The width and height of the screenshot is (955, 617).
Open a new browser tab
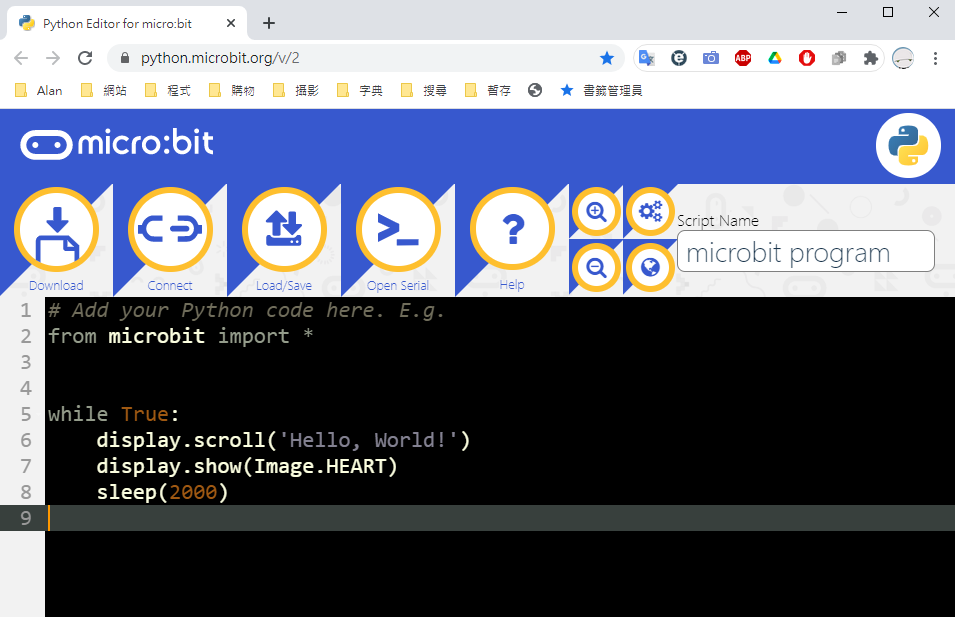tap(269, 23)
